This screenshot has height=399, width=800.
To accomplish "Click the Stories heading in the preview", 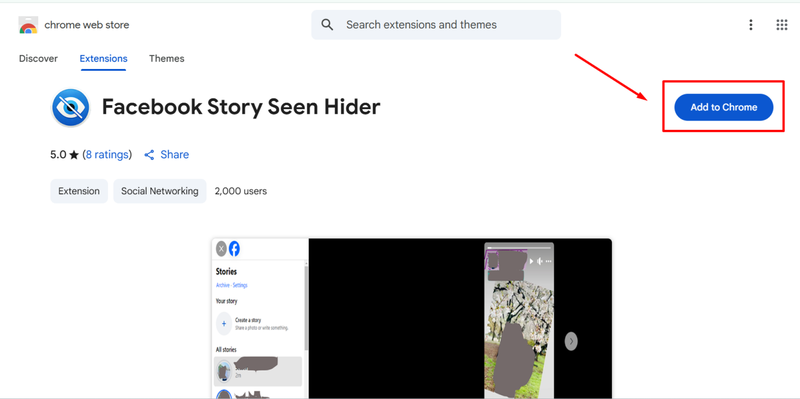I will coord(227,271).
